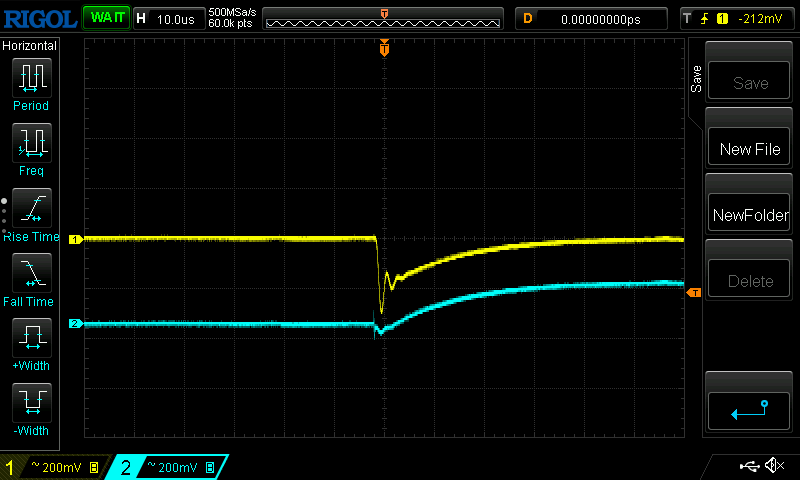Select the Rise Time measurement icon
This screenshot has width=800, height=480.
coord(32,208)
